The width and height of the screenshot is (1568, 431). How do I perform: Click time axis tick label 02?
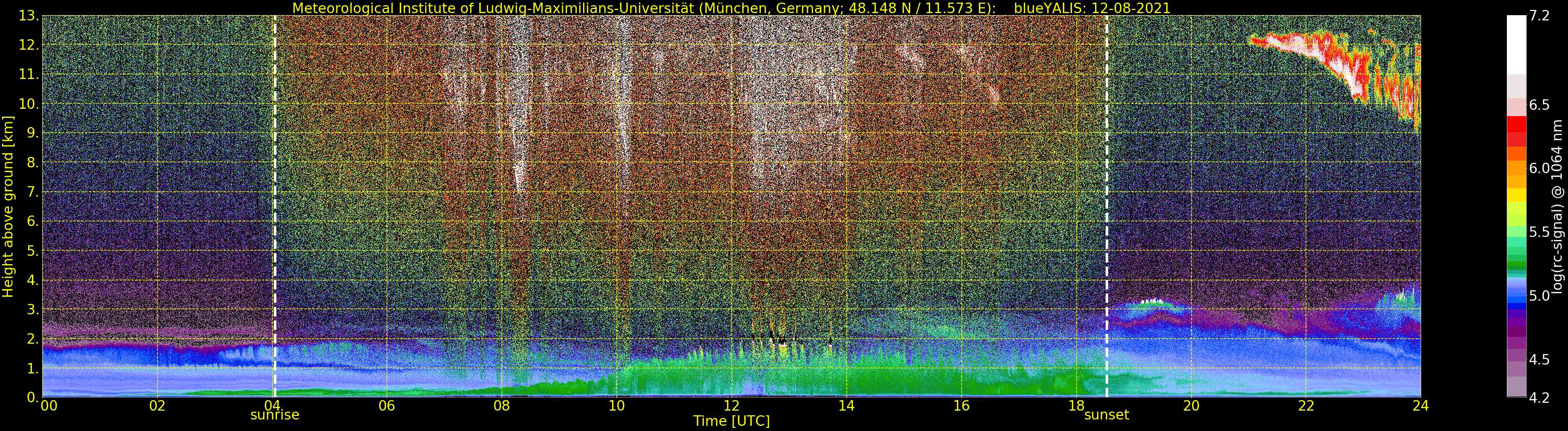(158, 405)
